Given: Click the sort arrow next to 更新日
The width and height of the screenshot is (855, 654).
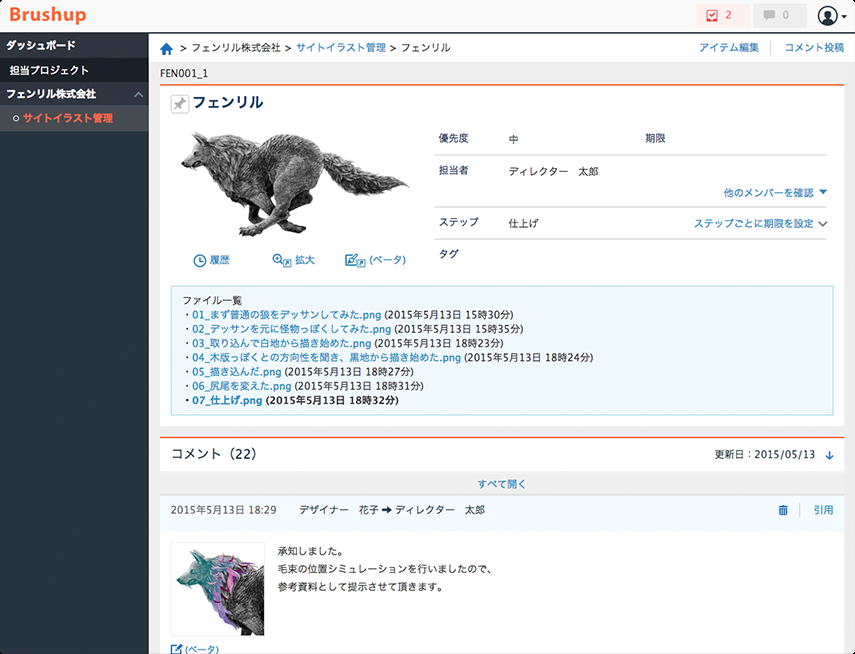Looking at the screenshot, I should pyautogui.click(x=829, y=455).
